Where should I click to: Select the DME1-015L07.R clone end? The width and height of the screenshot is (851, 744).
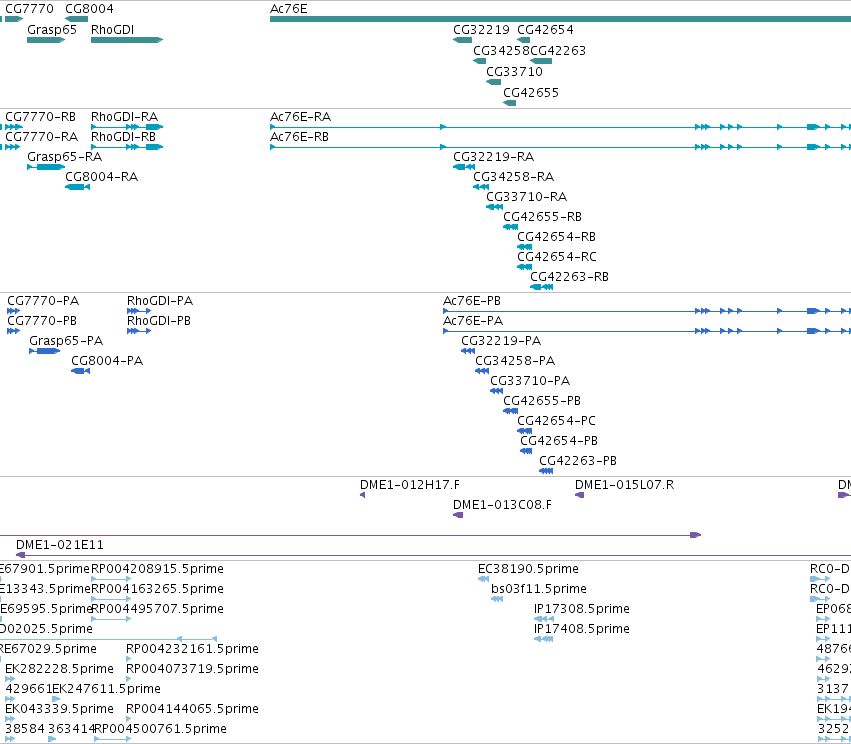click(580, 495)
